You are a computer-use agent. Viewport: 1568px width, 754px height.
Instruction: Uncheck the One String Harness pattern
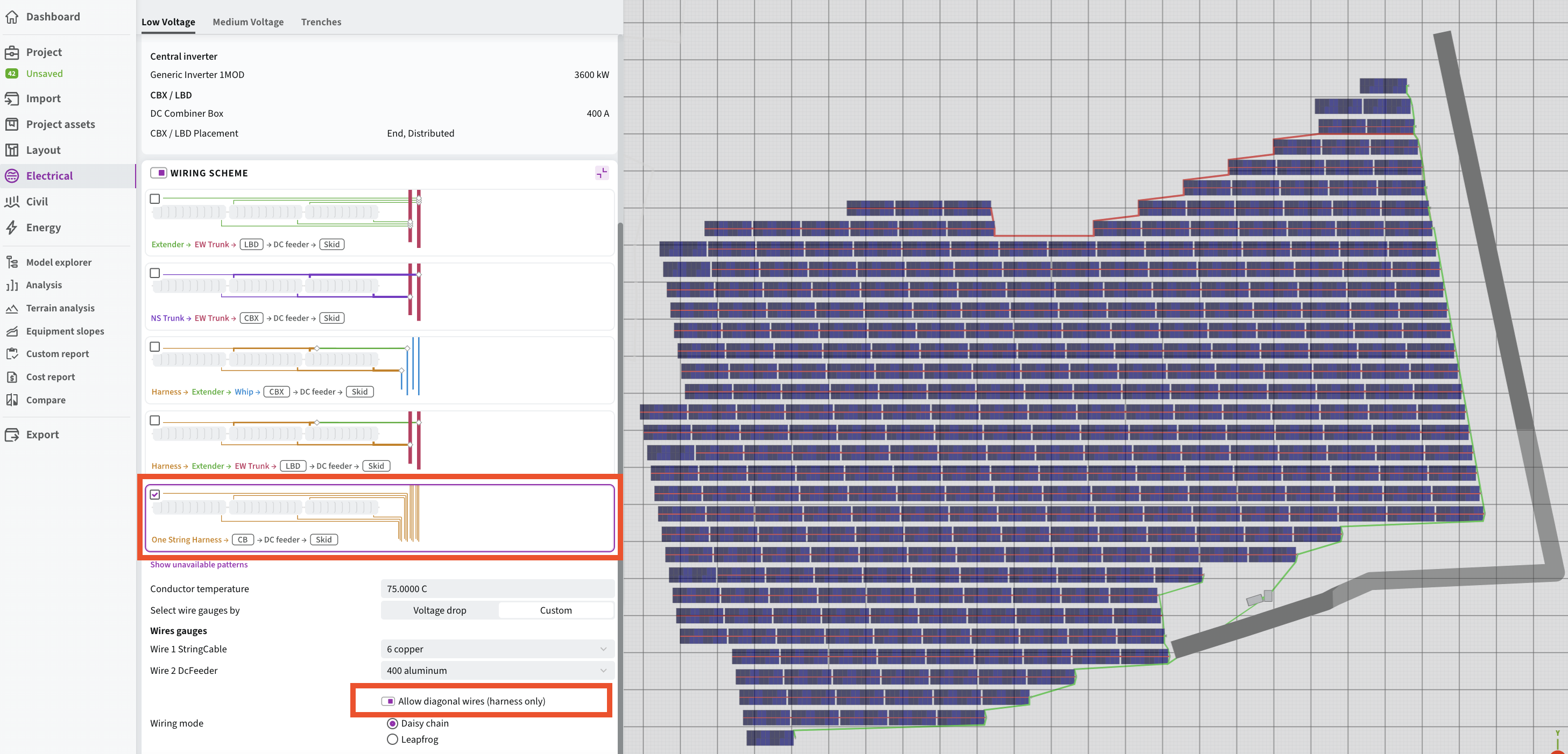pos(155,495)
